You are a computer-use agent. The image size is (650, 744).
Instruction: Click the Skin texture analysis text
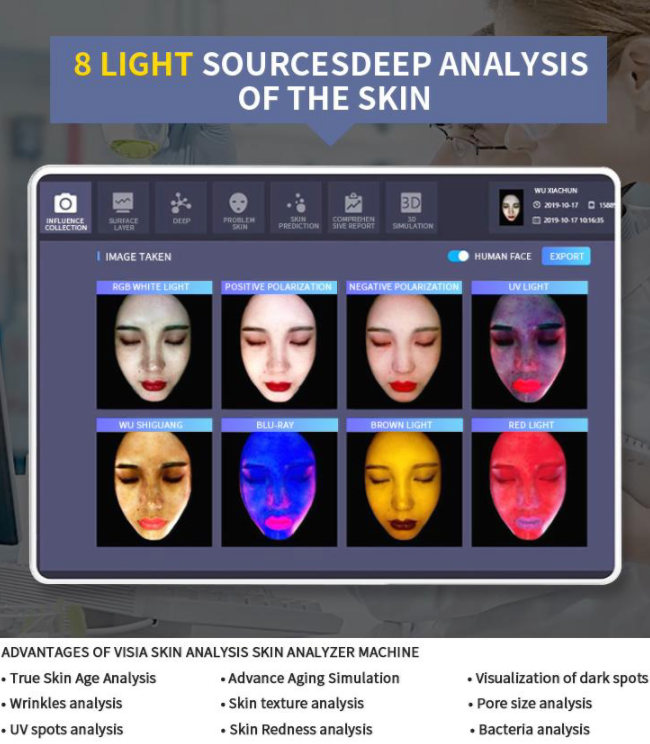pyautogui.click(x=296, y=704)
